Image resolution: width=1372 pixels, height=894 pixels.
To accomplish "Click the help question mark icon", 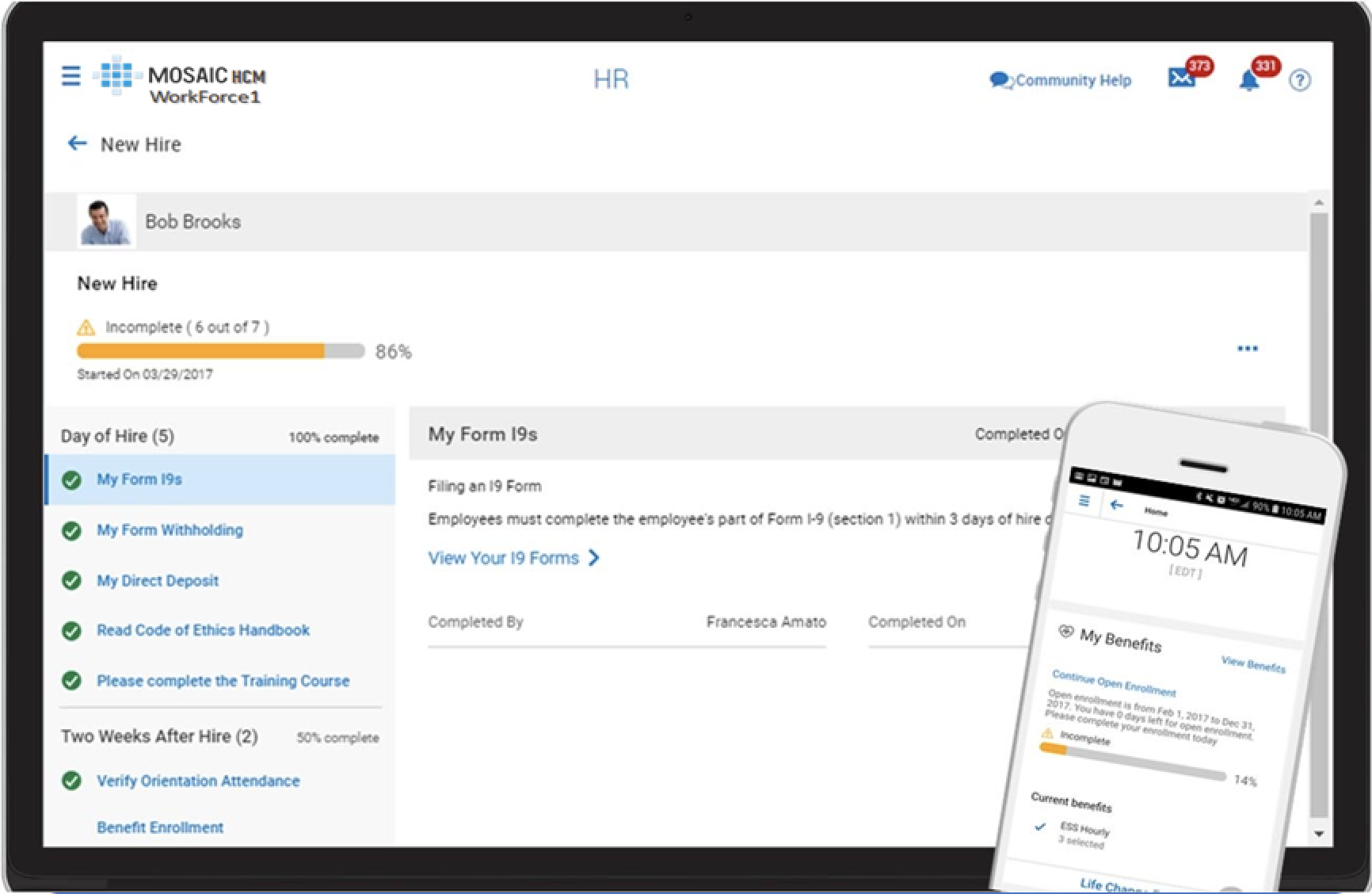I will tap(1299, 80).
